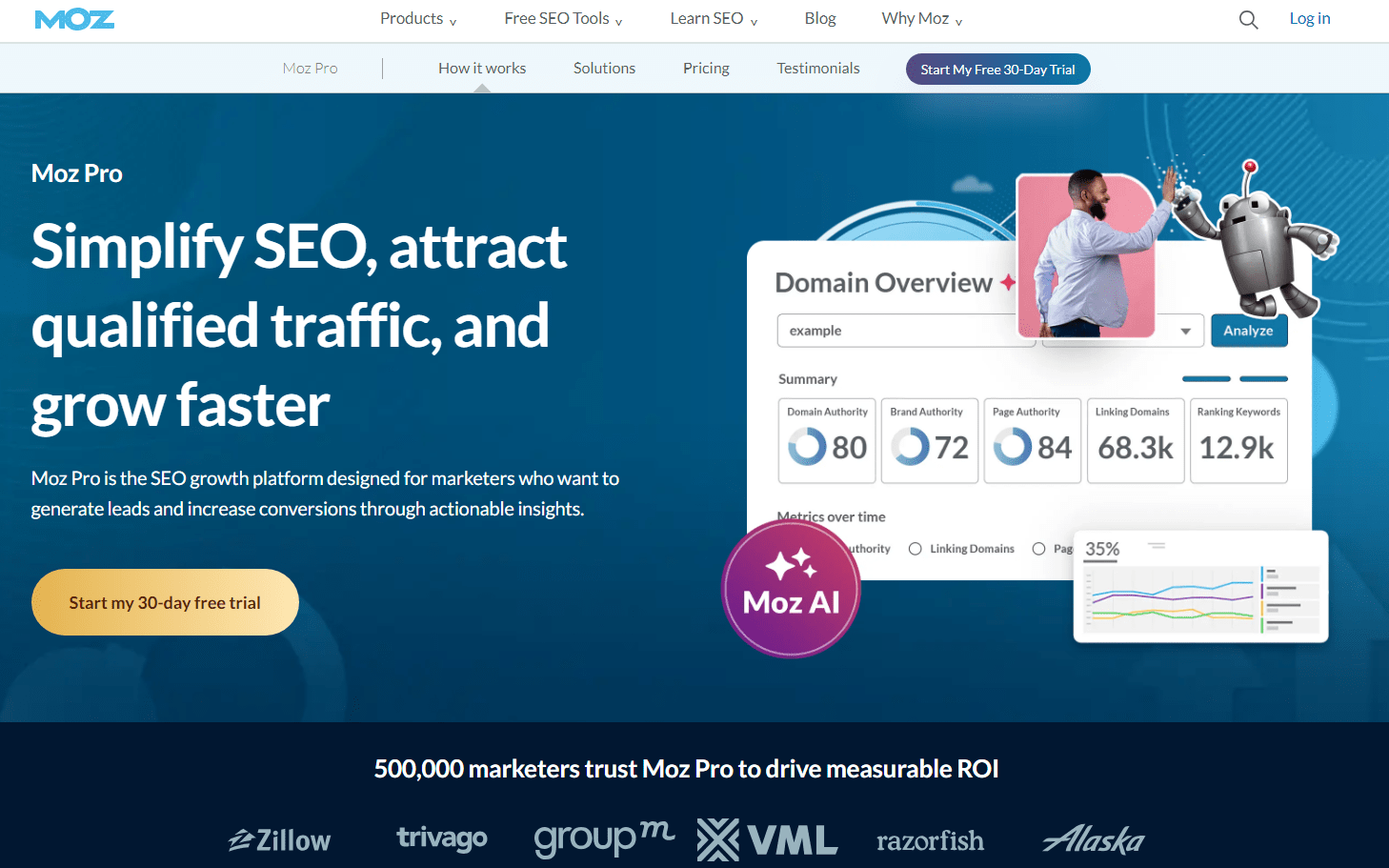1389x868 pixels.
Task: Click the Domain Authority donut chart
Action: pos(807,446)
